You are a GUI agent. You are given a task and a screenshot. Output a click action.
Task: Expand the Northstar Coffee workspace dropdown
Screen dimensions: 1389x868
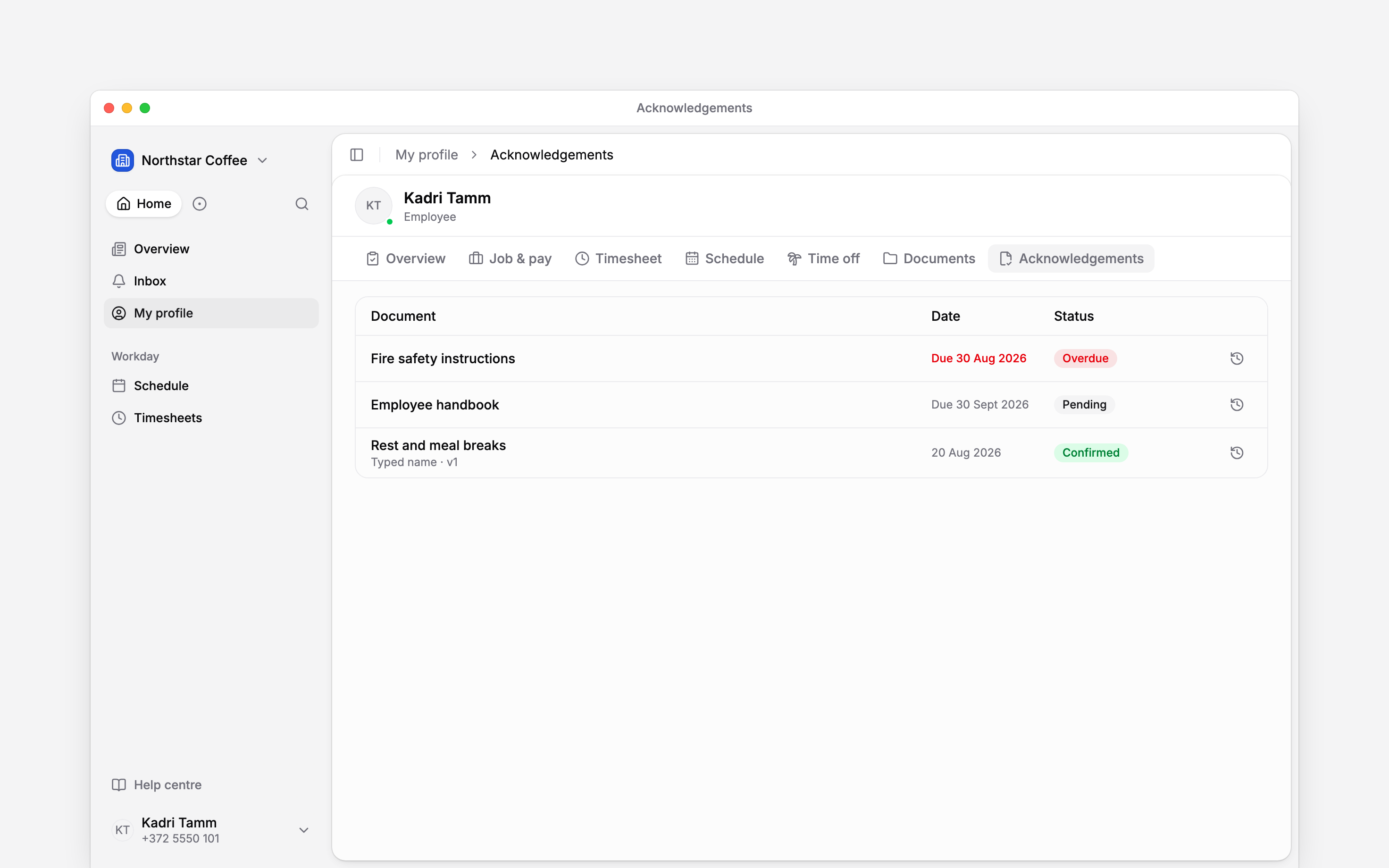[262, 160]
